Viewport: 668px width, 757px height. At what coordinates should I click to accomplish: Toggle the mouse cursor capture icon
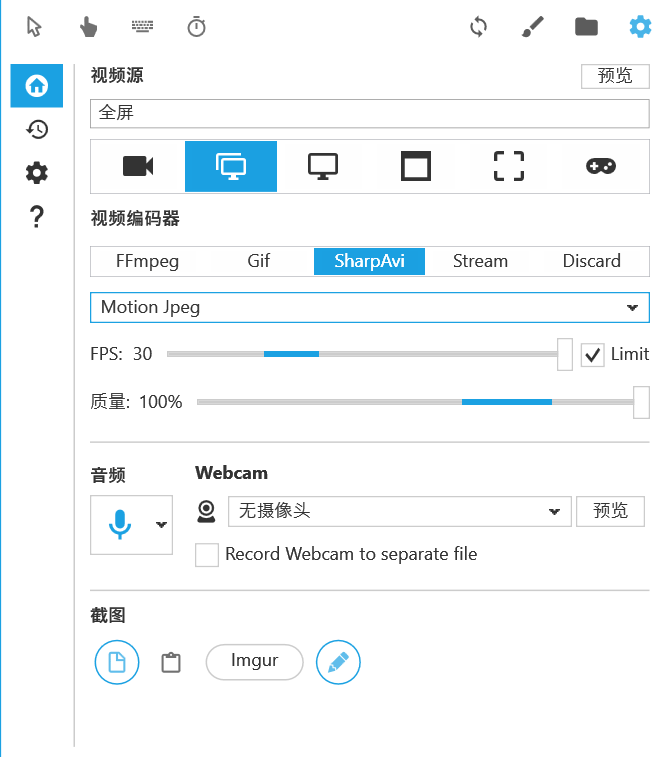pos(35,27)
